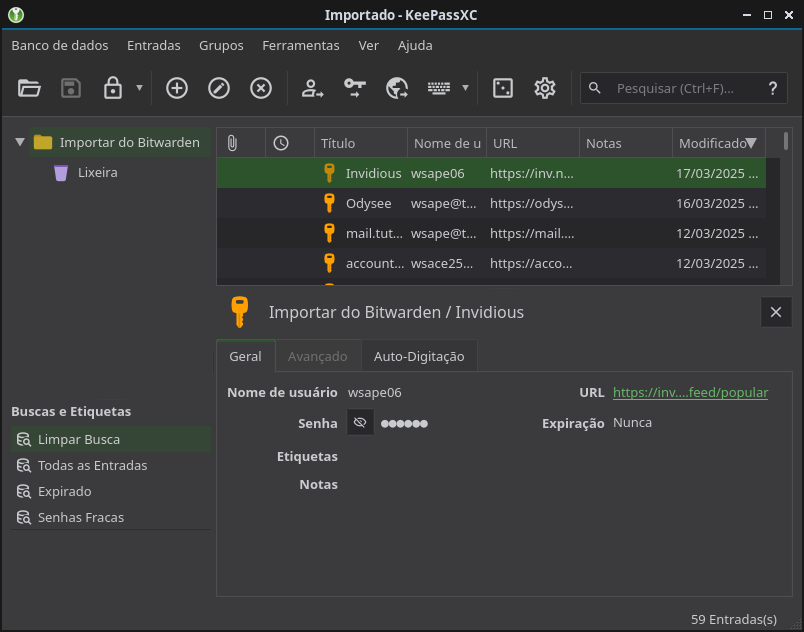Screen dimensions: 804x632
Task: Toggle password visibility eye icon
Action: pos(360,422)
